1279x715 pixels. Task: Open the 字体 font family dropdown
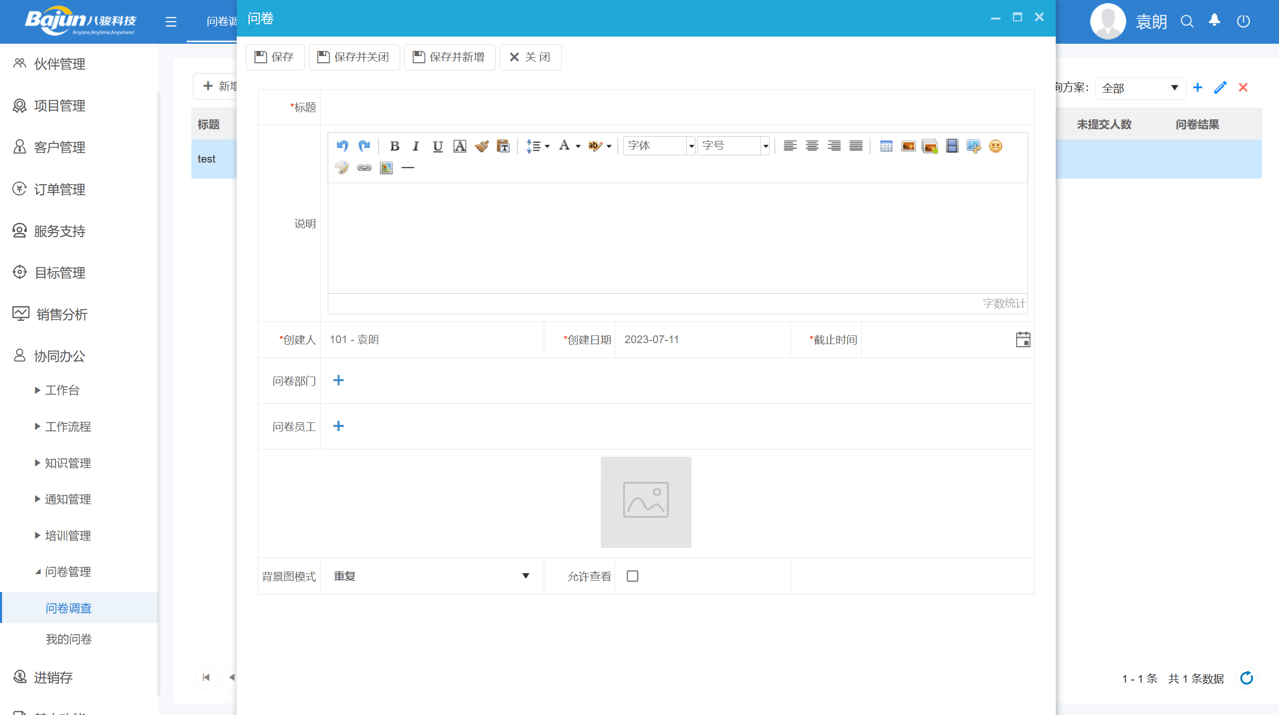click(659, 146)
